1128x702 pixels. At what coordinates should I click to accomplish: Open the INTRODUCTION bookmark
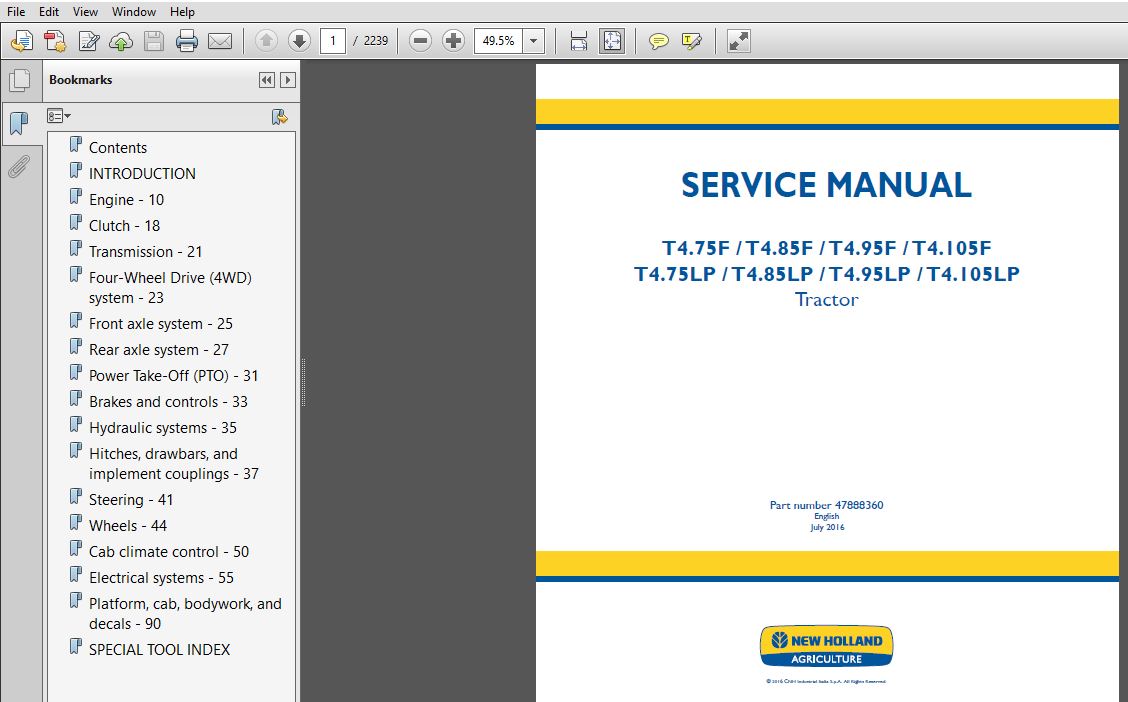pyautogui.click(x=142, y=173)
